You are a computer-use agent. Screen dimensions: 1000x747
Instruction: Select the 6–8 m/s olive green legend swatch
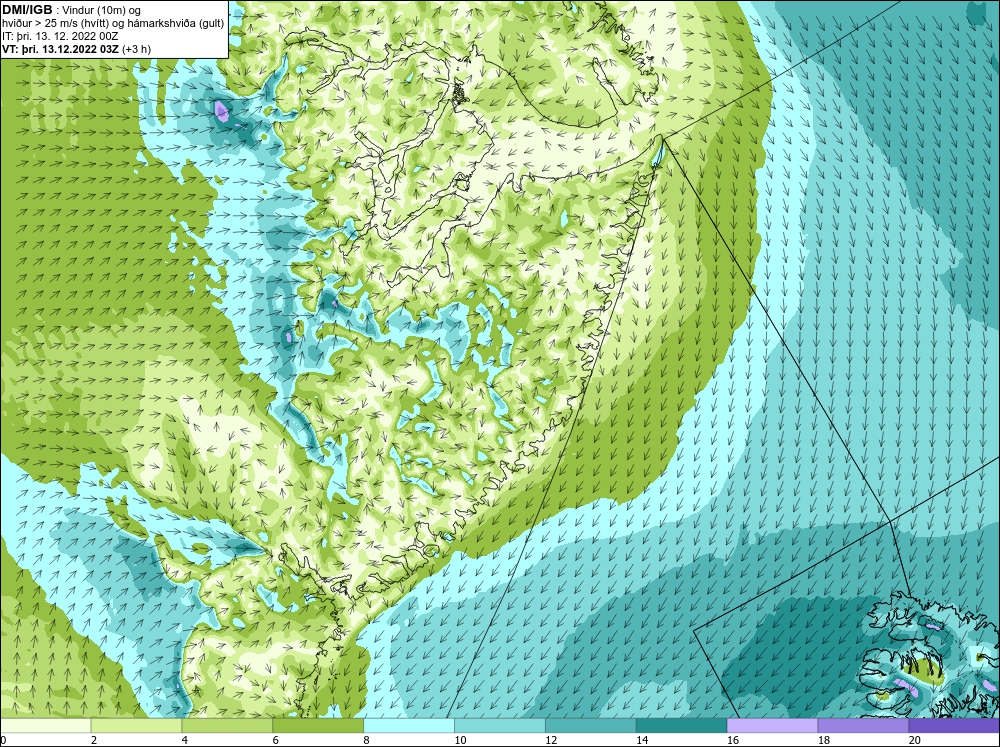click(318, 725)
